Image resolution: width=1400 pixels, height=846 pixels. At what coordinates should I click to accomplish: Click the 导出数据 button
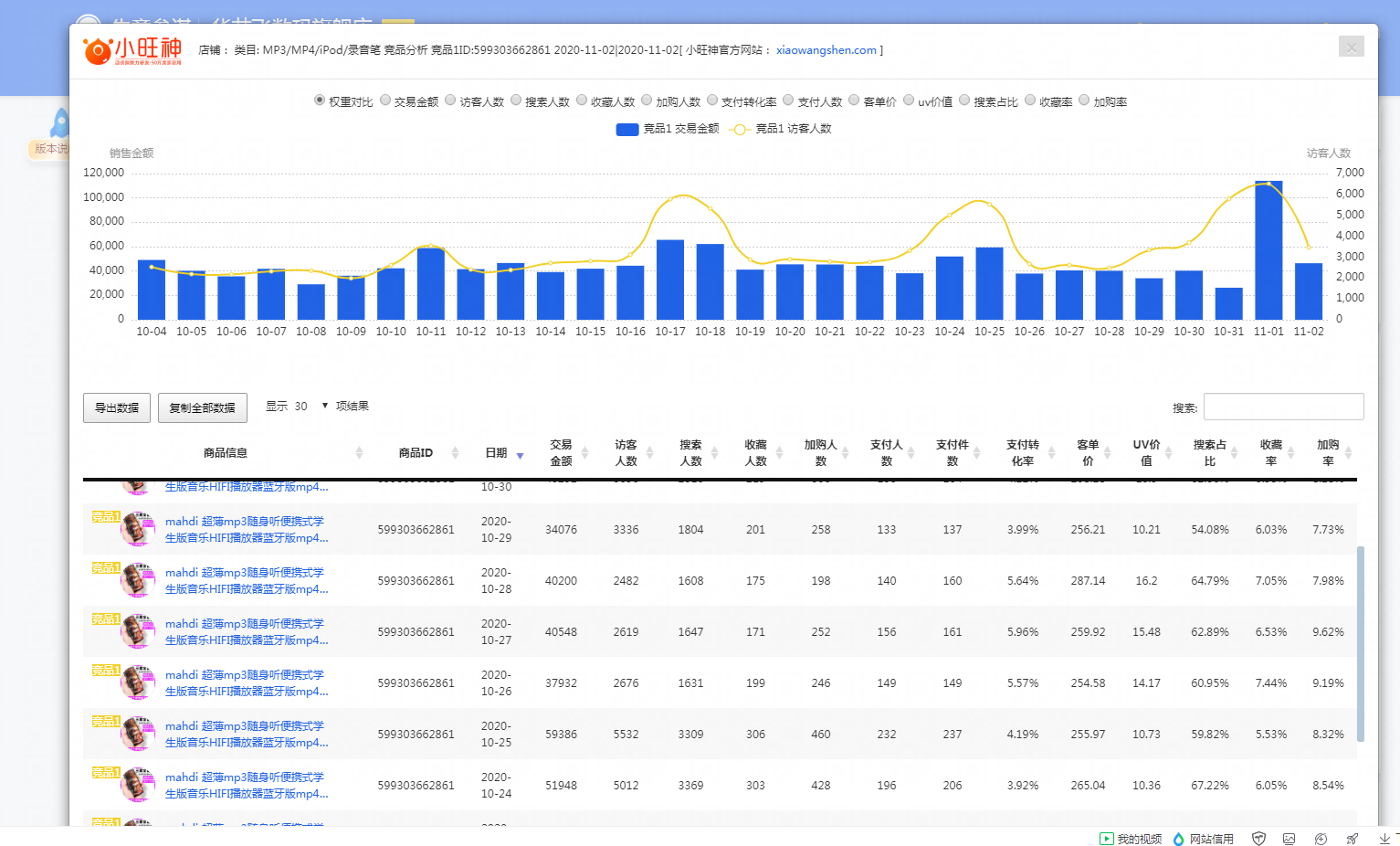point(117,408)
